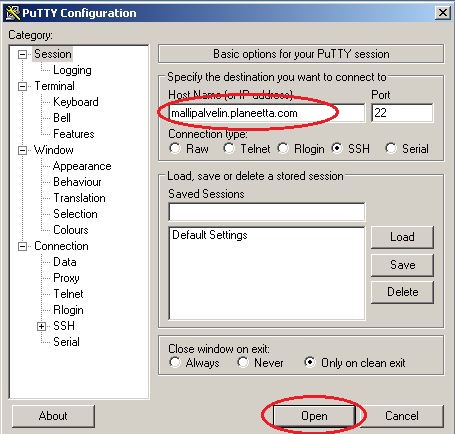The height and width of the screenshot is (434, 455).
Task: Open the Keyboard settings panel
Action: coord(76,102)
